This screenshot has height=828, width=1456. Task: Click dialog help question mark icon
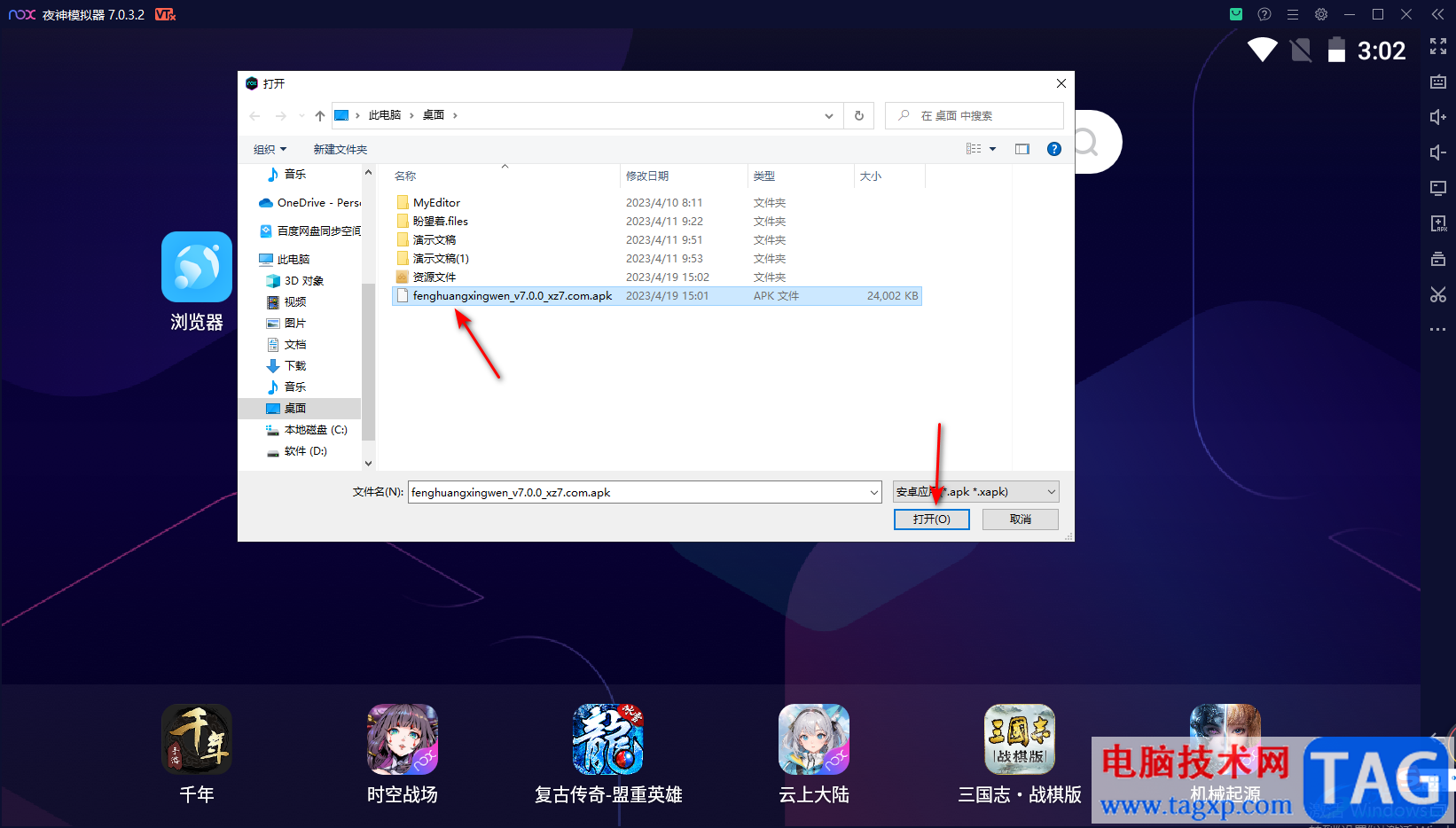click(x=1054, y=149)
